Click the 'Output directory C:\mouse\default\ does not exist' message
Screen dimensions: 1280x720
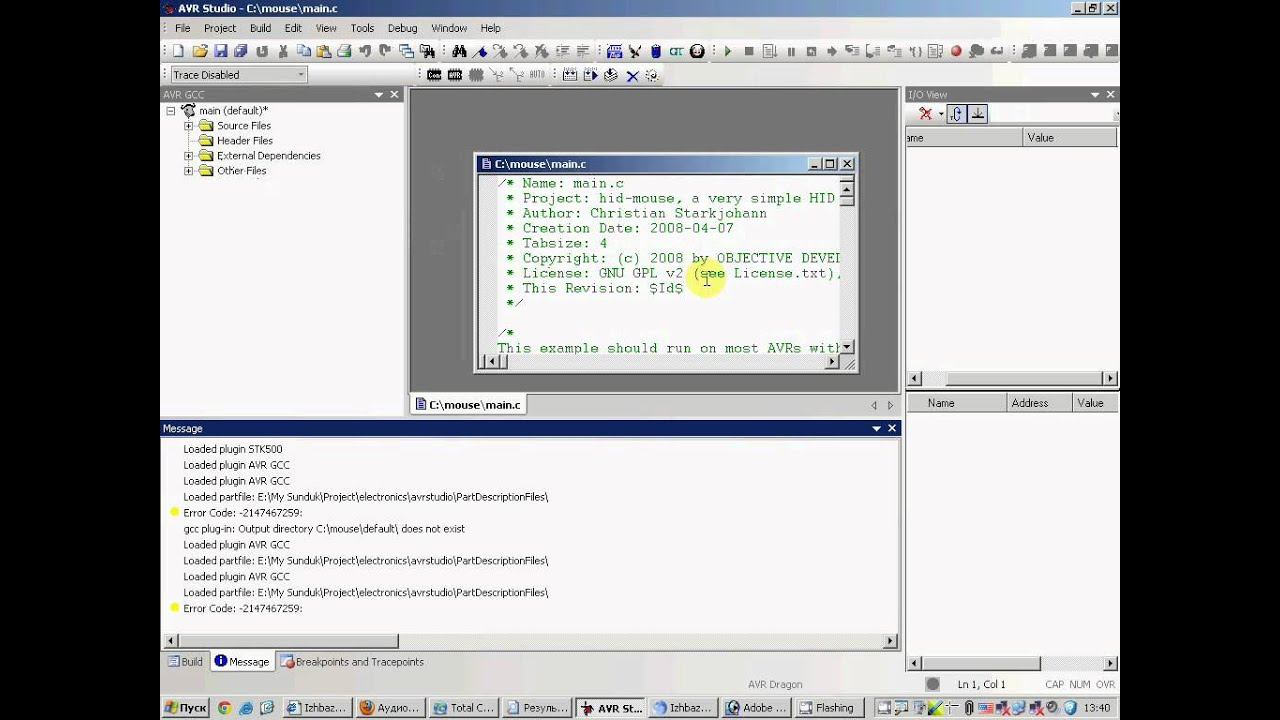click(x=324, y=529)
